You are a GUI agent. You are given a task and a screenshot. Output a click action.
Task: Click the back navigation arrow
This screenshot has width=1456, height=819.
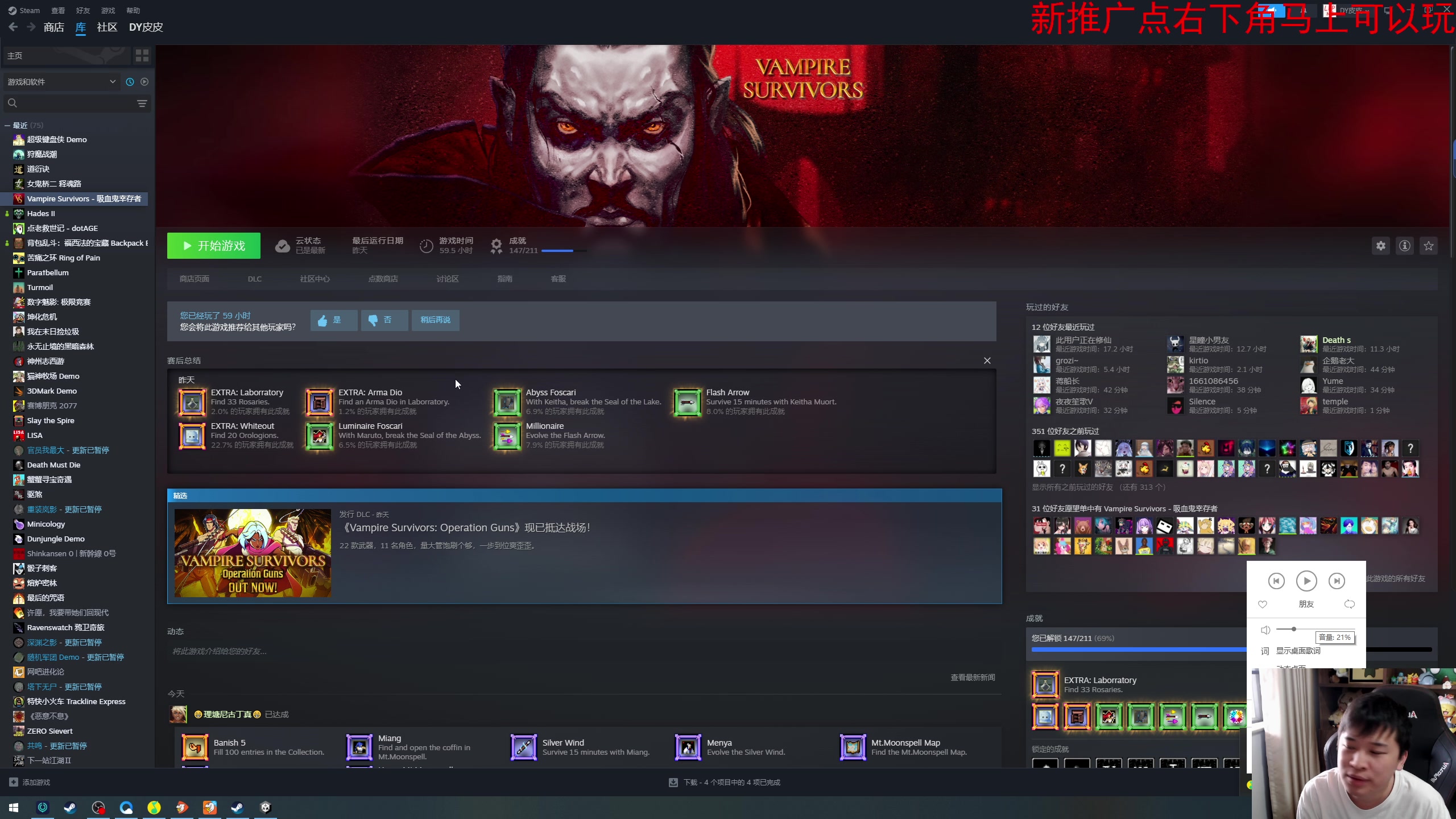[x=13, y=27]
